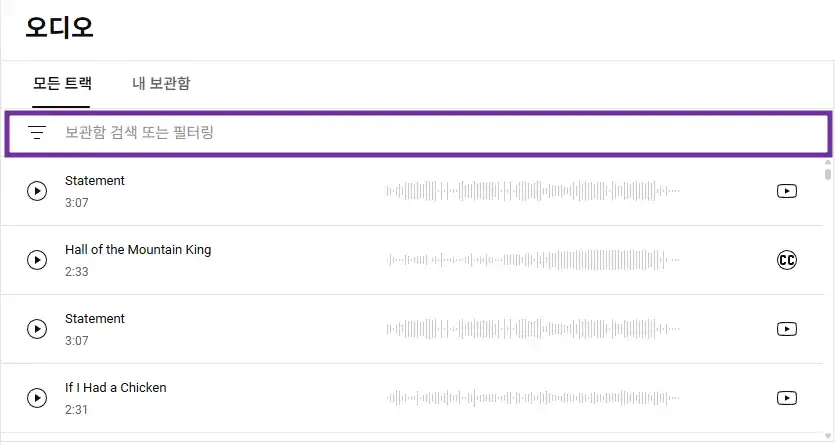This screenshot has height=445, width=835.
Task: Play the Statement track above If I Had a Chicken
Action: 37,329
